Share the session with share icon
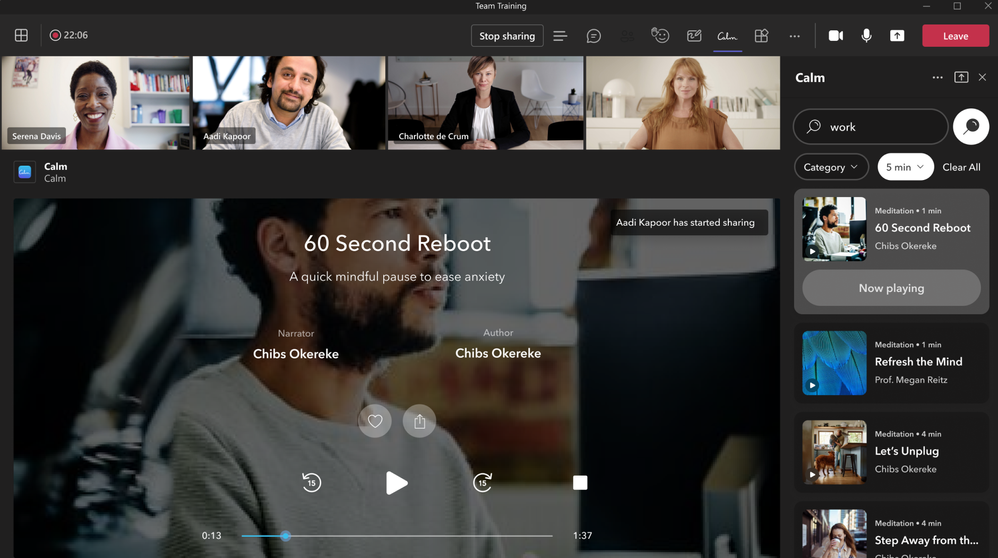 [x=419, y=421]
